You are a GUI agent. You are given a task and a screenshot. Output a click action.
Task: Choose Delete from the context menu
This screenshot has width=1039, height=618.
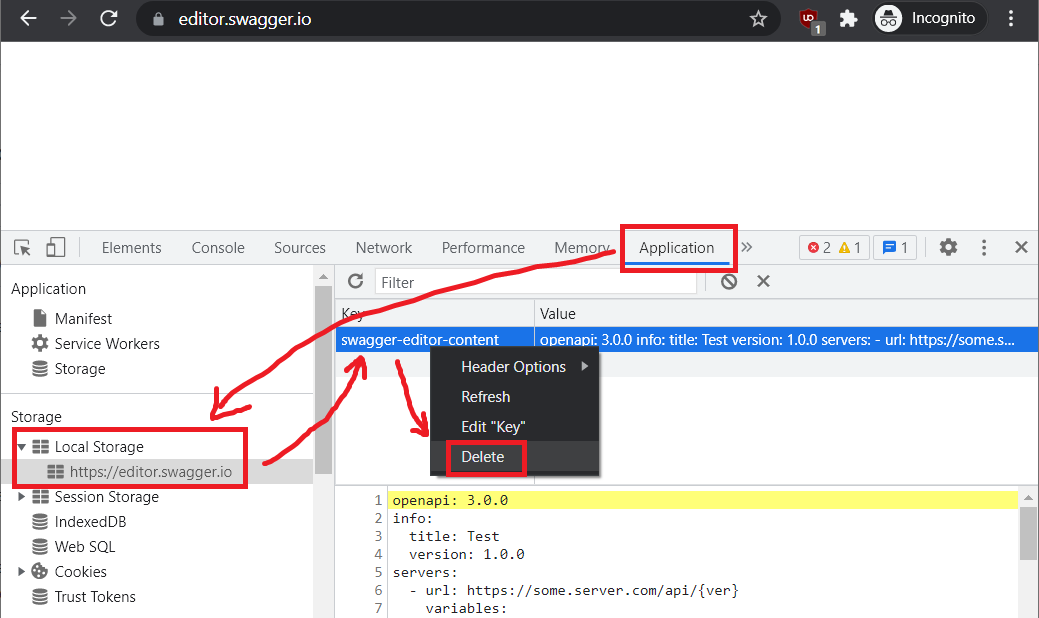(x=486, y=456)
